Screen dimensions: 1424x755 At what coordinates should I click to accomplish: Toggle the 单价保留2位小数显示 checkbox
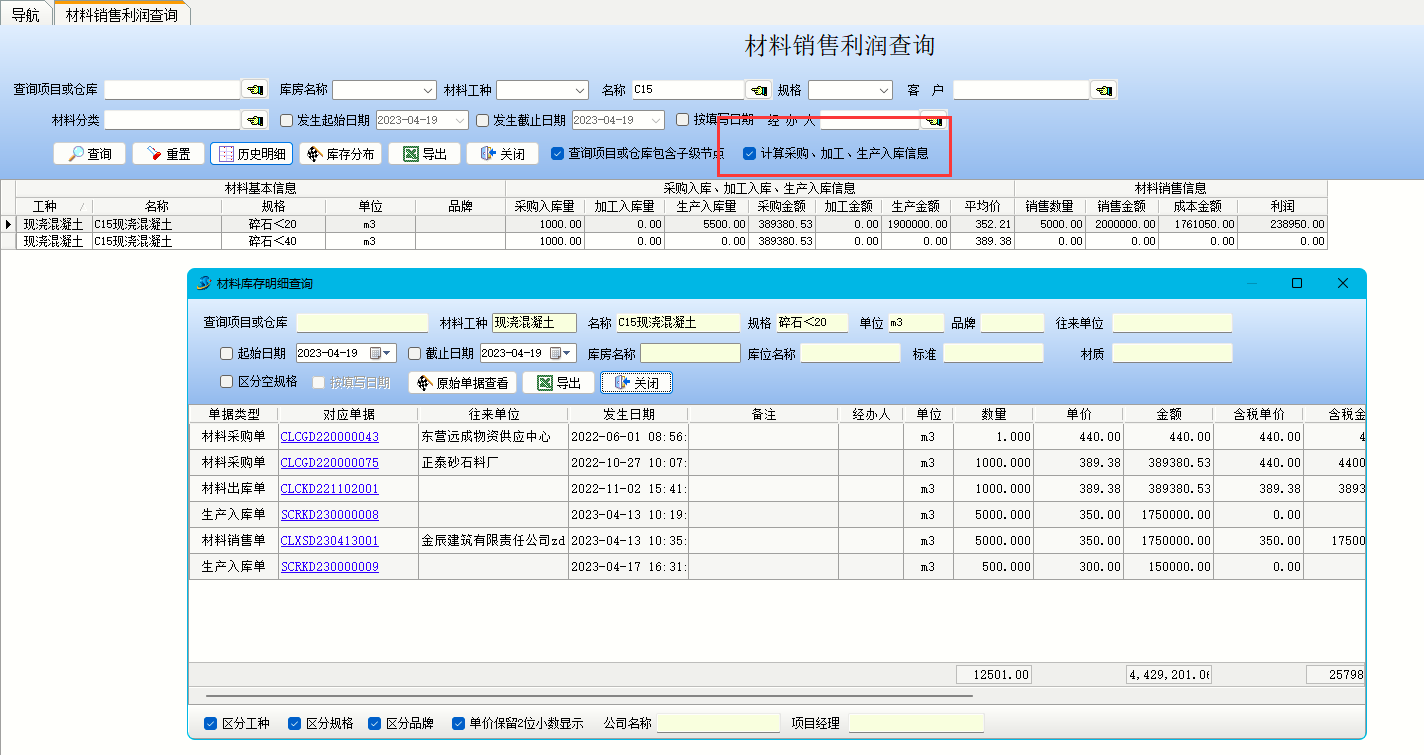(458, 723)
